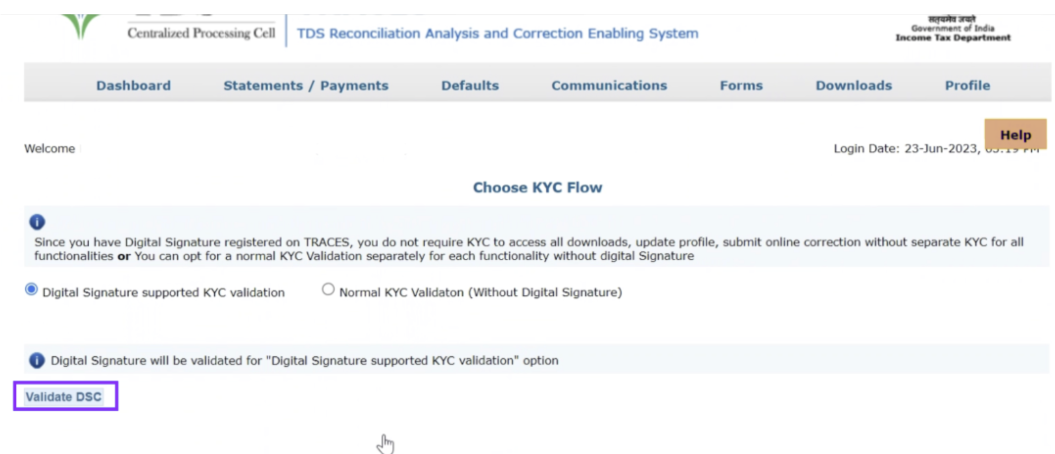This screenshot has width=1055, height=454.
Task: Select Digital Signature supported KYC validation radio
Action: tap(31, 290)
